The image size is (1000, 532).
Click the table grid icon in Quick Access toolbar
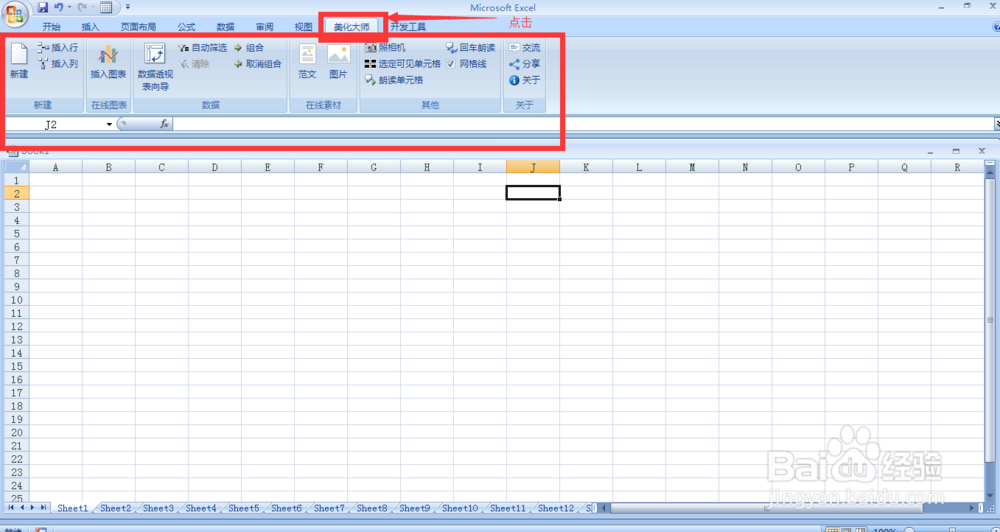107,8
